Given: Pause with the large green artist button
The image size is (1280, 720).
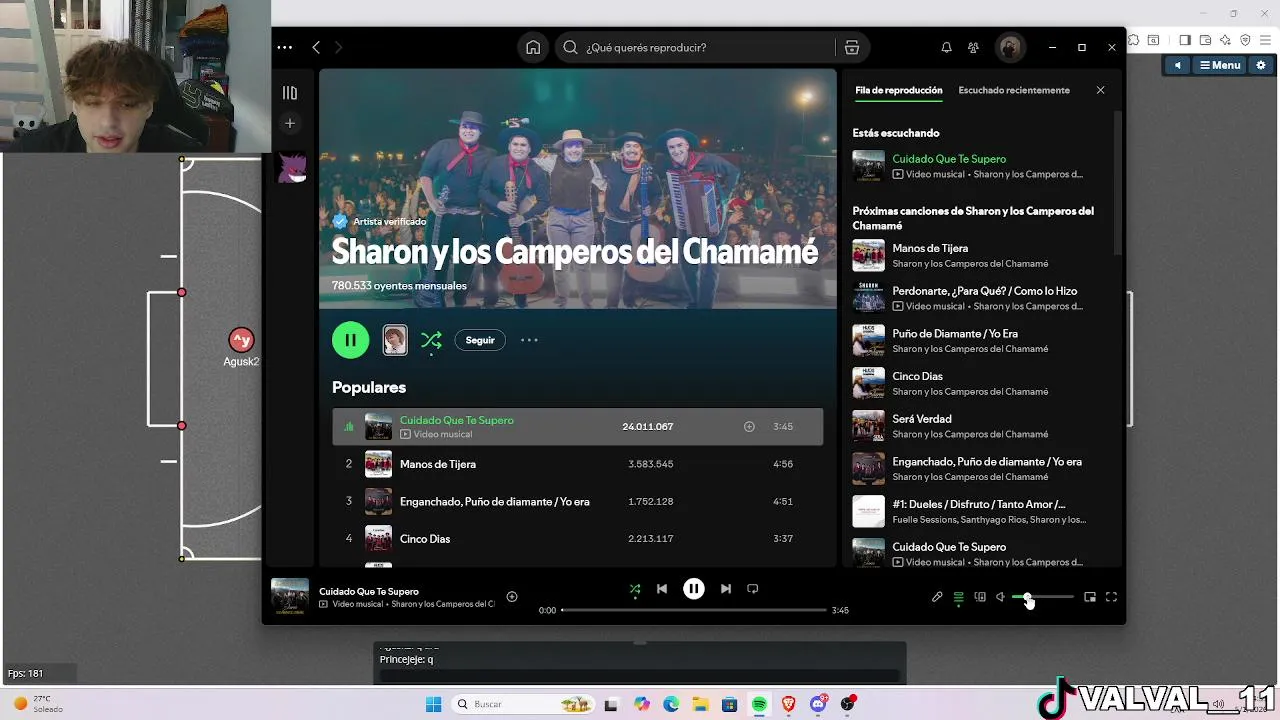Looking at the screenshot, I should pyautogui.click(x=350, y=340).
